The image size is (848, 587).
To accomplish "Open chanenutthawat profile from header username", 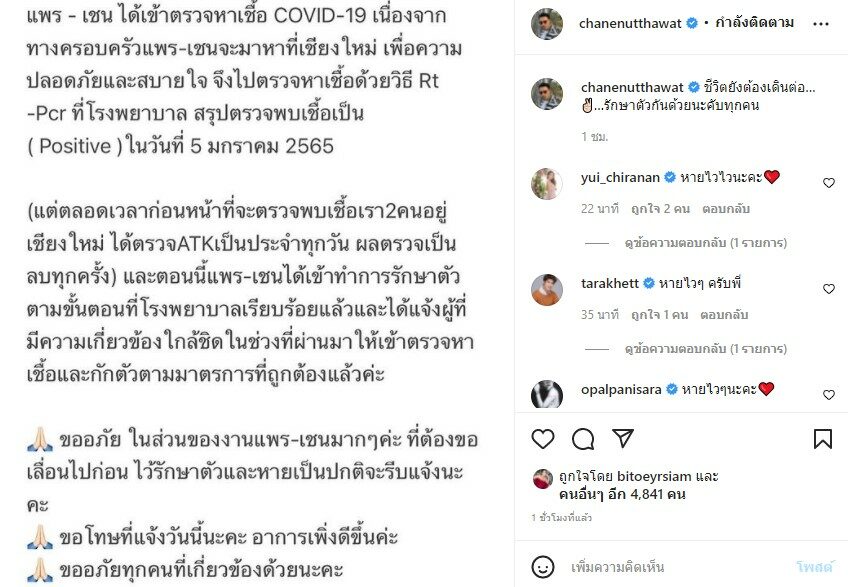I will point(630,23).
